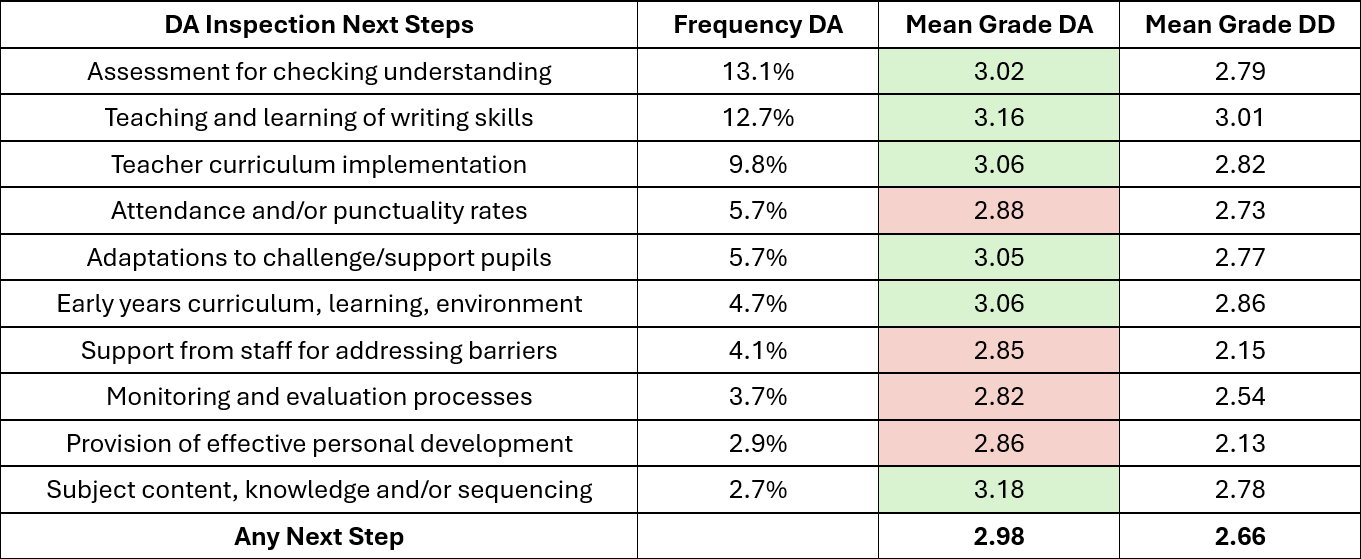Select the red 2.85 support from staff cell
The width and height of the screenshot is (1361, 559).
(x=998, y=350)
